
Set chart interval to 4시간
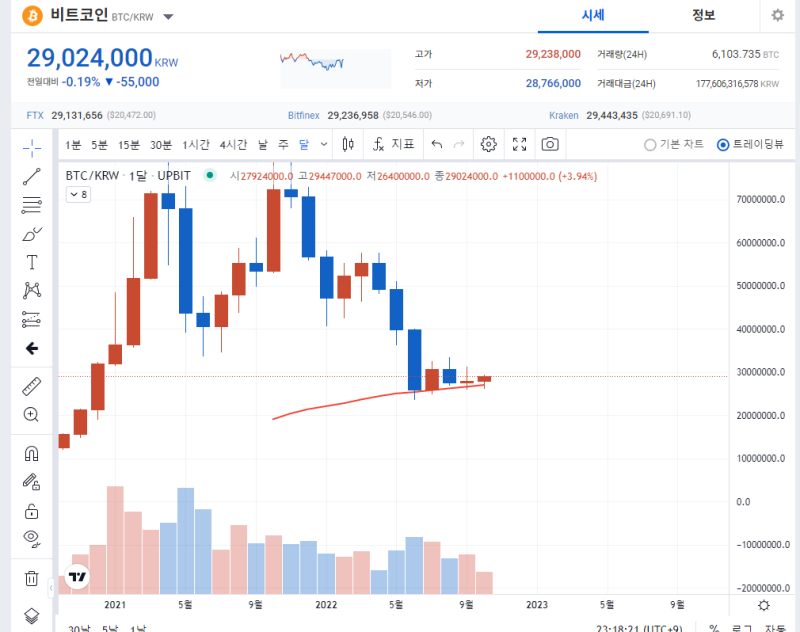pyautogui.click(x=233, y=145)
